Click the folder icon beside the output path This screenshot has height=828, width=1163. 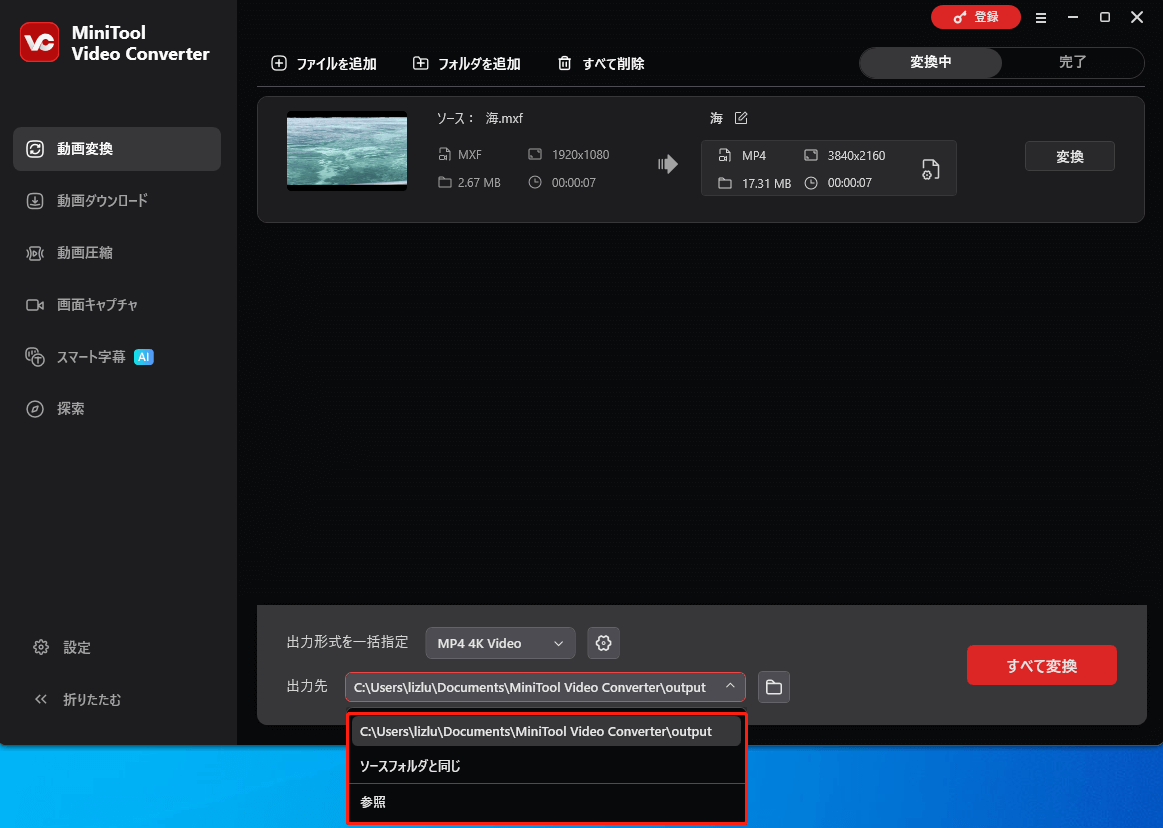click(x=774, y=687)
